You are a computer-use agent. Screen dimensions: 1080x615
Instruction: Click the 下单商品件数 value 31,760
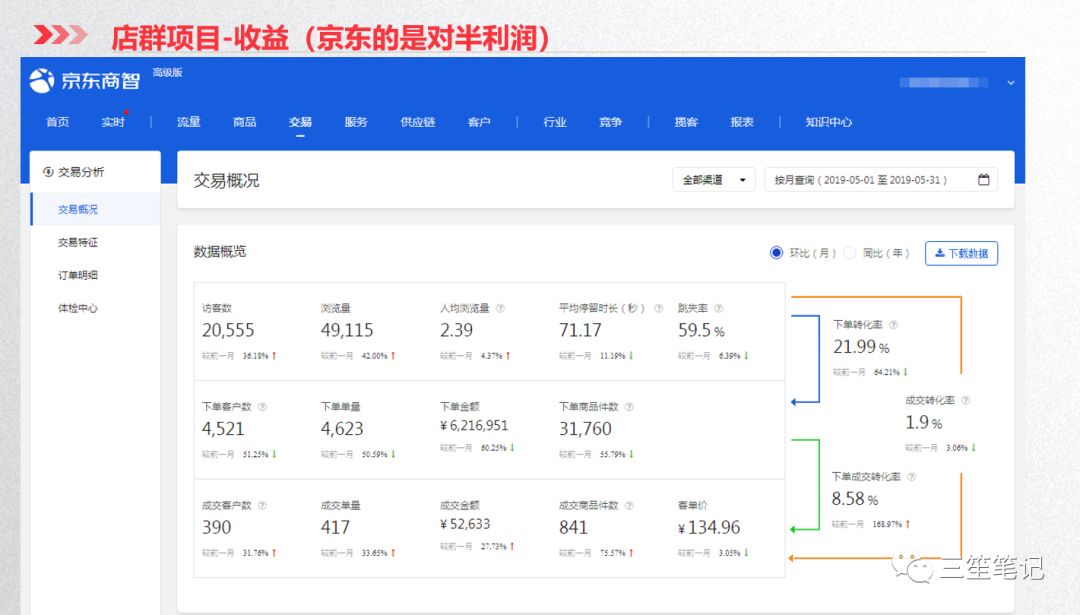(585, 429)
